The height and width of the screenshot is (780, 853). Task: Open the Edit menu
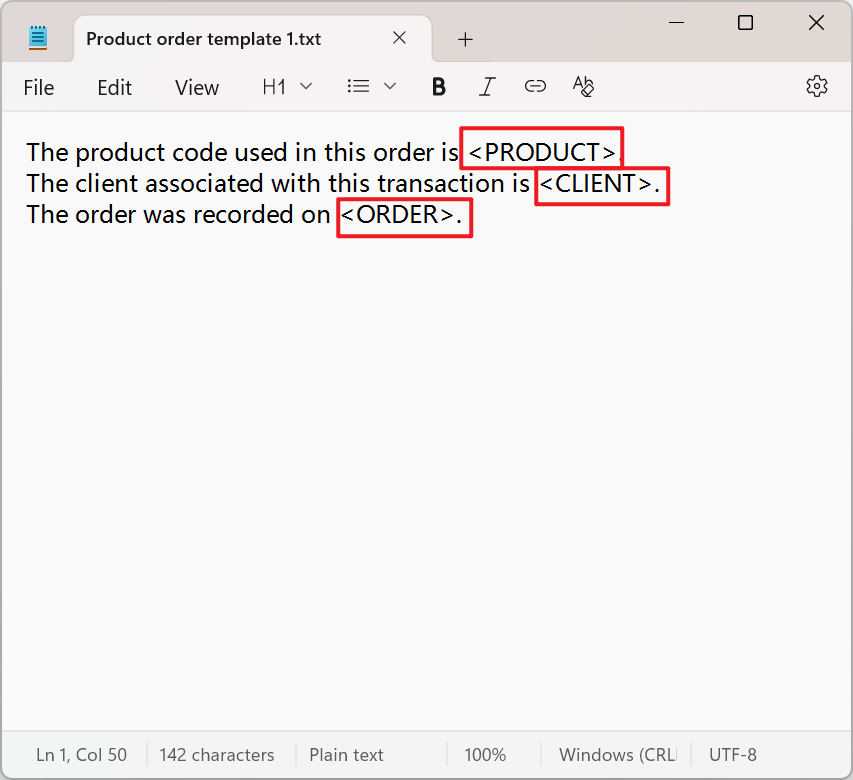114,88
